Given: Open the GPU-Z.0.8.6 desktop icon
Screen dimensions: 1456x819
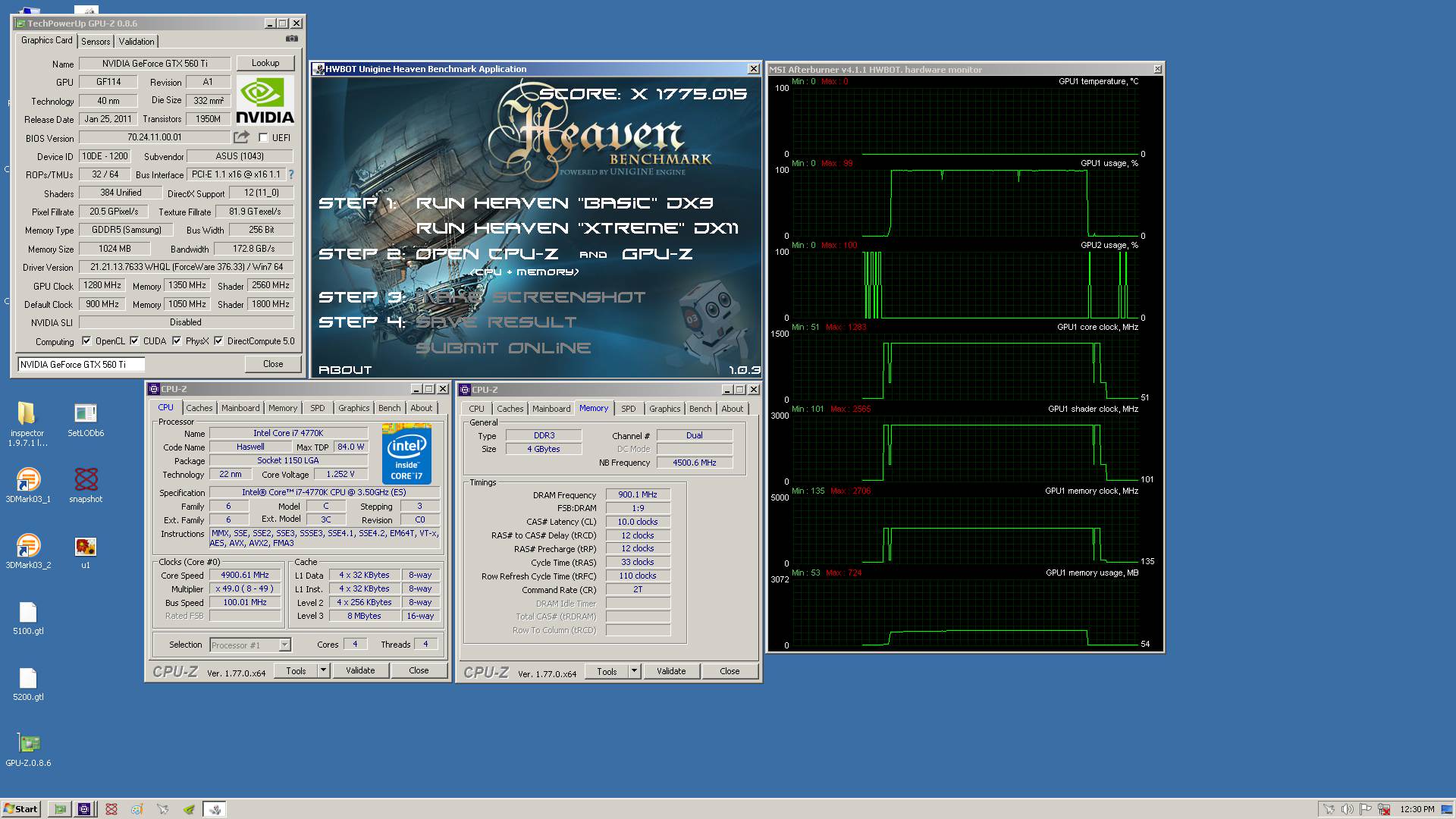Looking at the screenshot, I should (x=28, y=749).
